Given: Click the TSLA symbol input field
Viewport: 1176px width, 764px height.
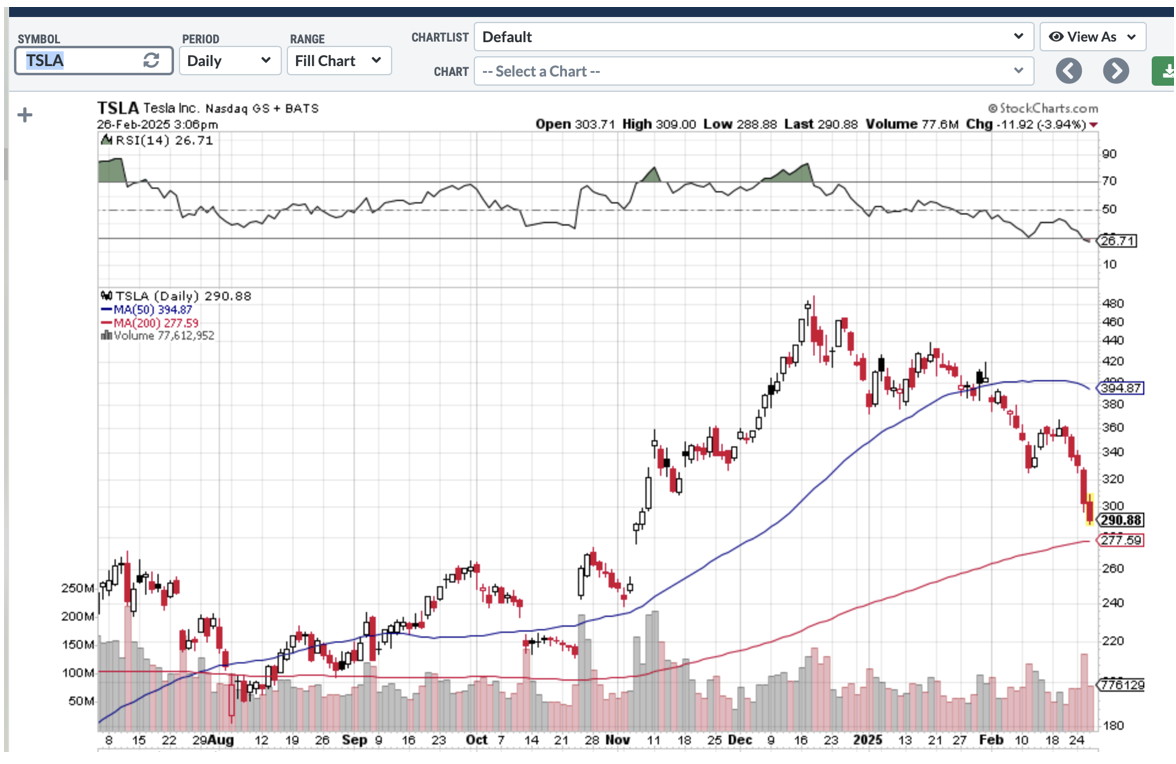Looking at the screenshot, I should (x=80, y=60).
